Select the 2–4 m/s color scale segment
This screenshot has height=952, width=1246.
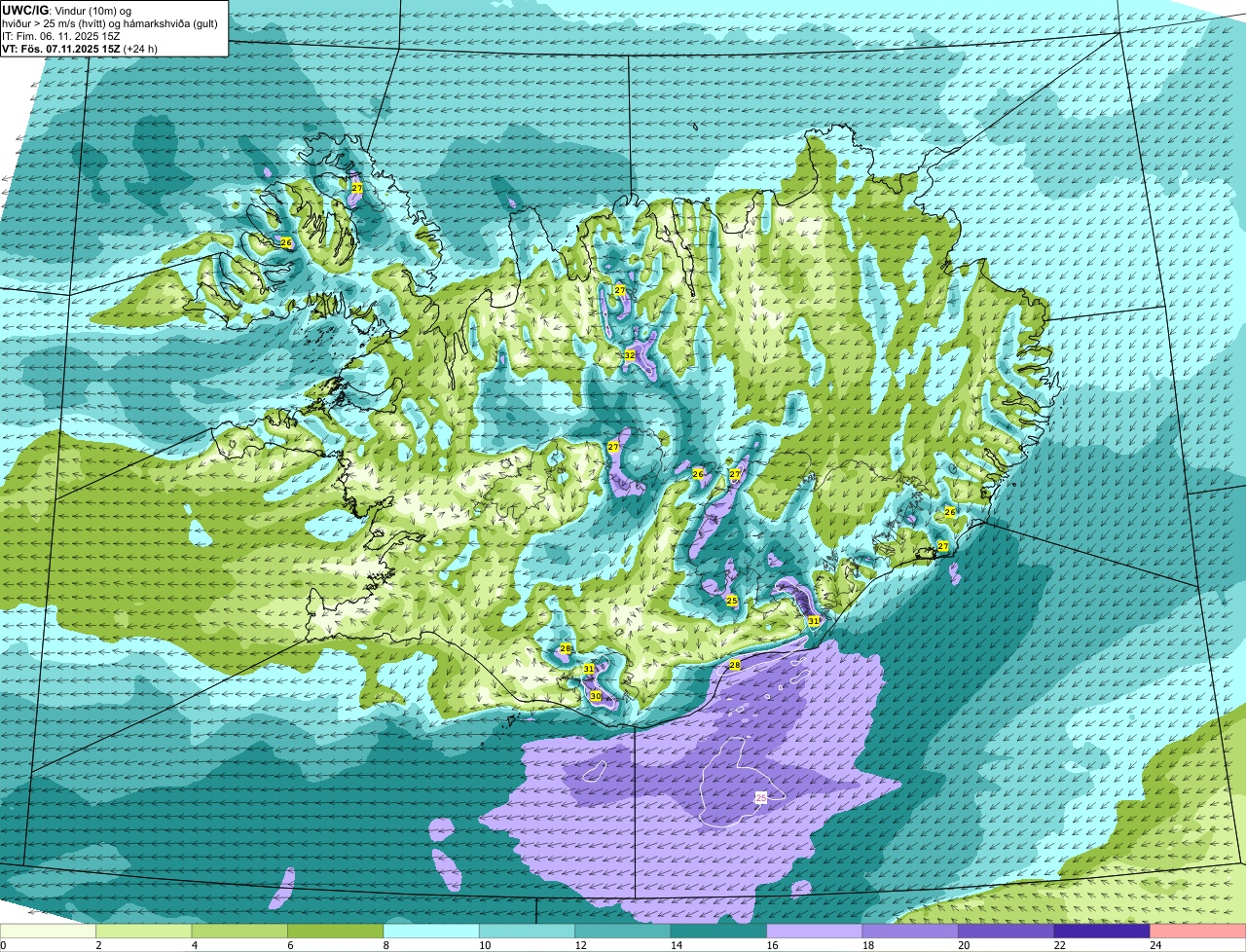(x=144, y=932)
